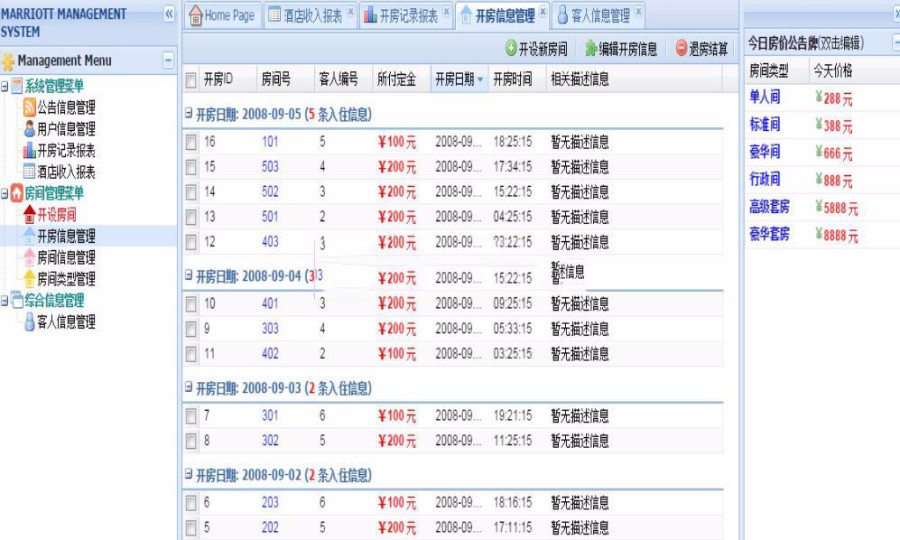900x540 pixels.
Task: Select the 单人间 price row
Action: coord(822,98)
